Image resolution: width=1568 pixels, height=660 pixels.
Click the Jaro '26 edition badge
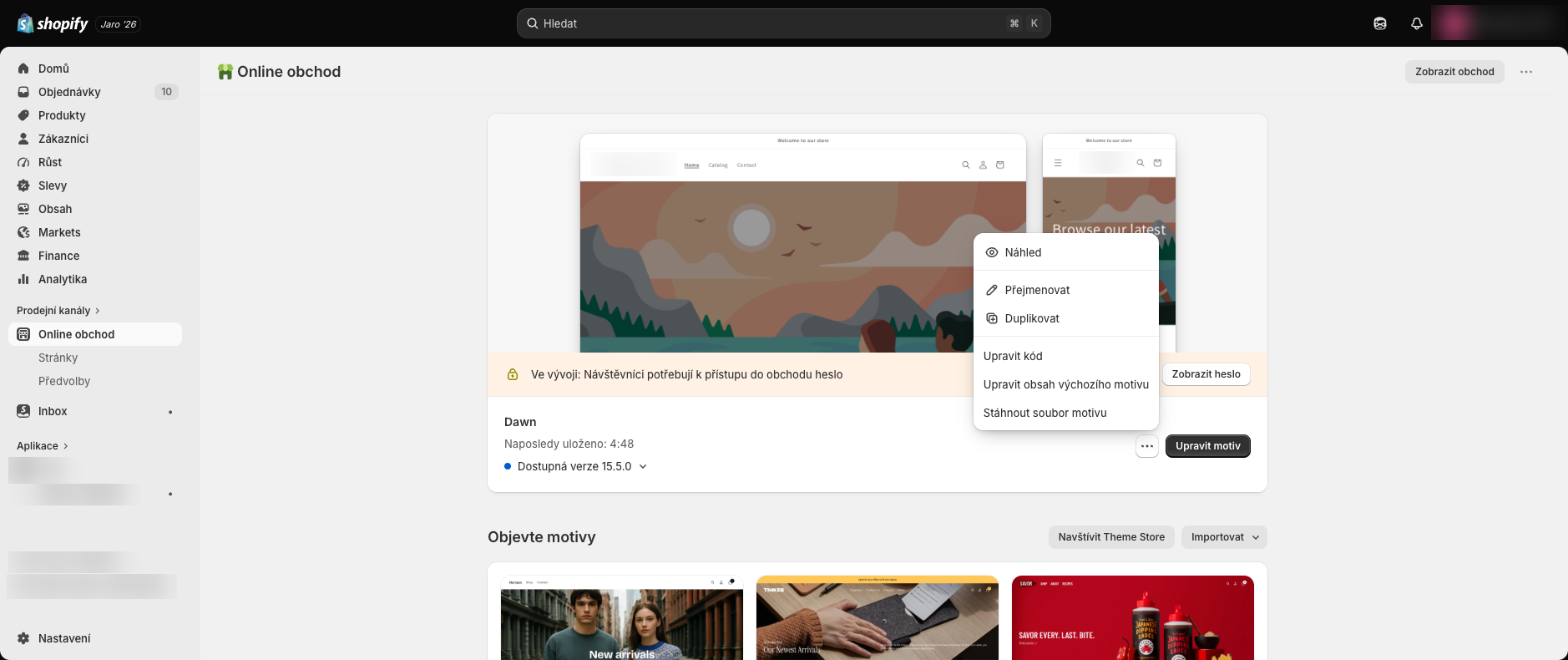pos(118,24)
